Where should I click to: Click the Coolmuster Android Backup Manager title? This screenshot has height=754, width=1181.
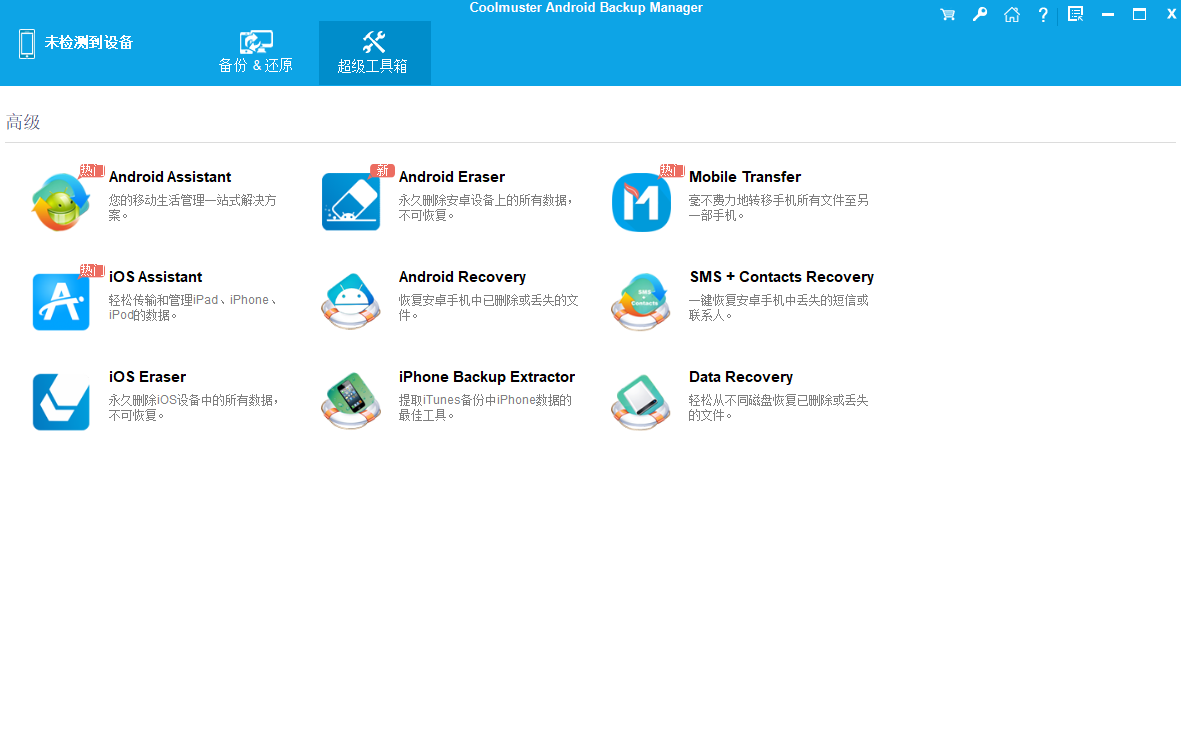coord(586,8)
